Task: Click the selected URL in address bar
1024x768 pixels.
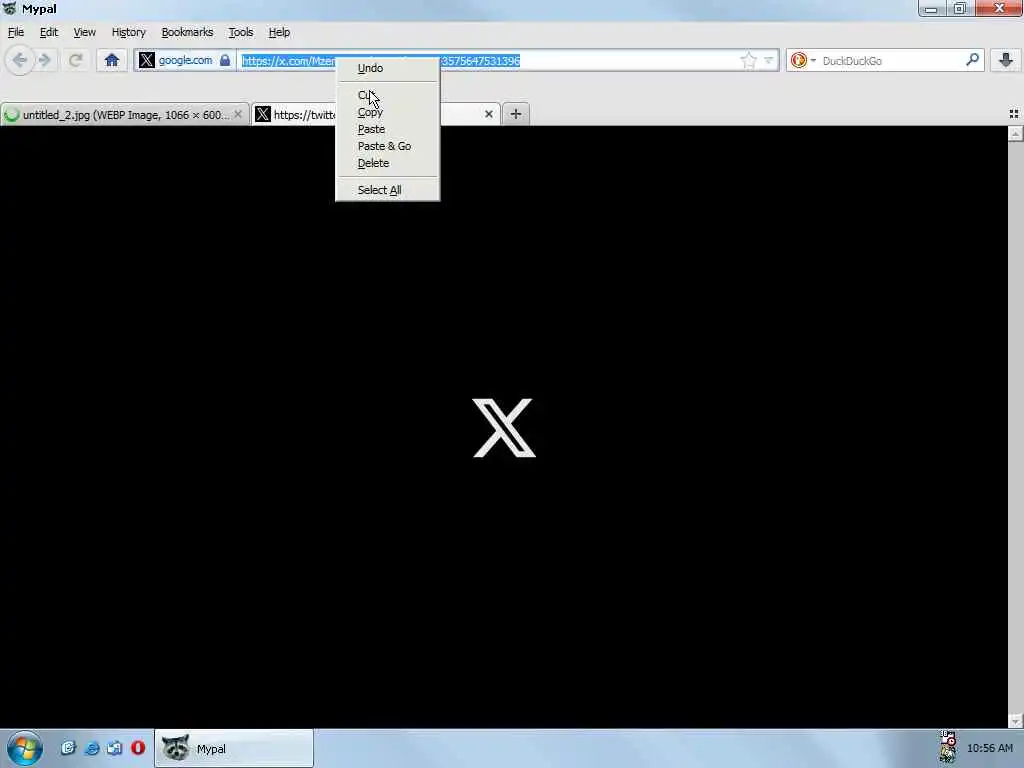Action: 381,61
